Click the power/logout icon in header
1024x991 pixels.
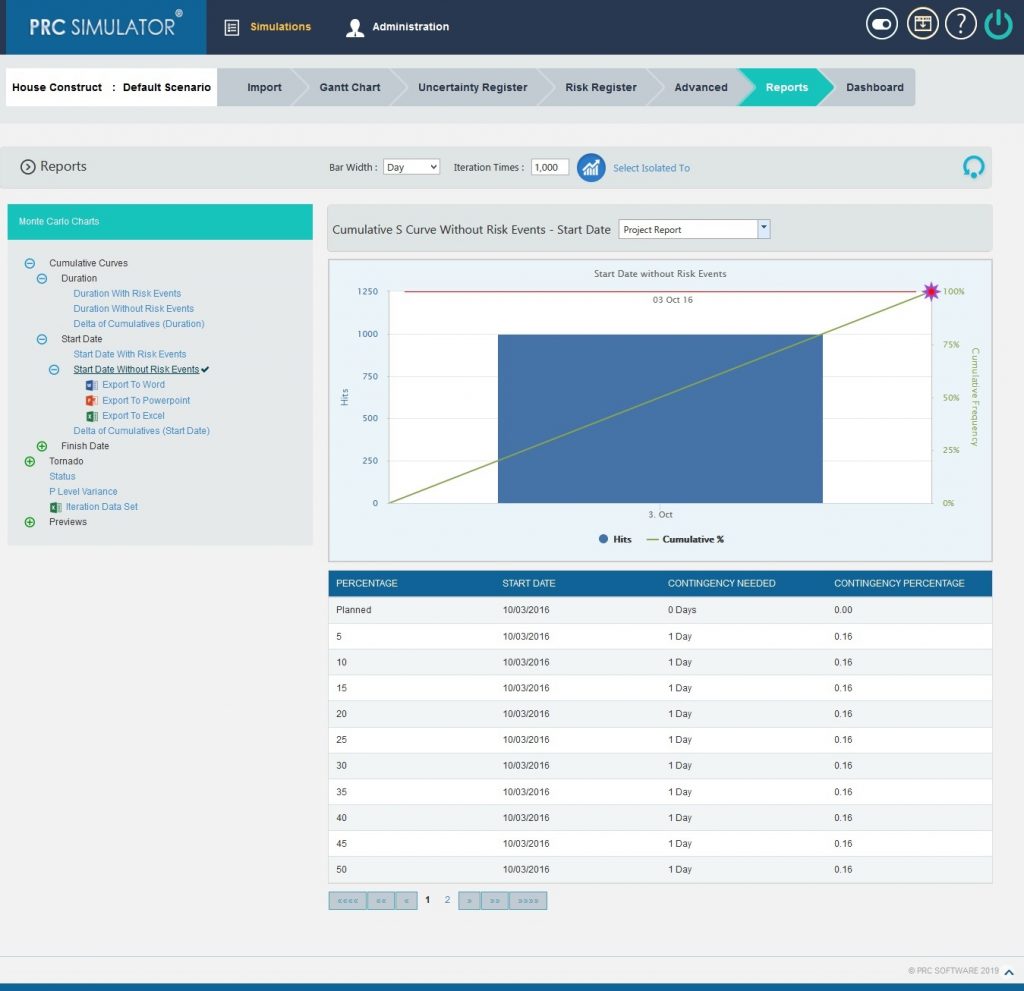click(x=998, y=25)
